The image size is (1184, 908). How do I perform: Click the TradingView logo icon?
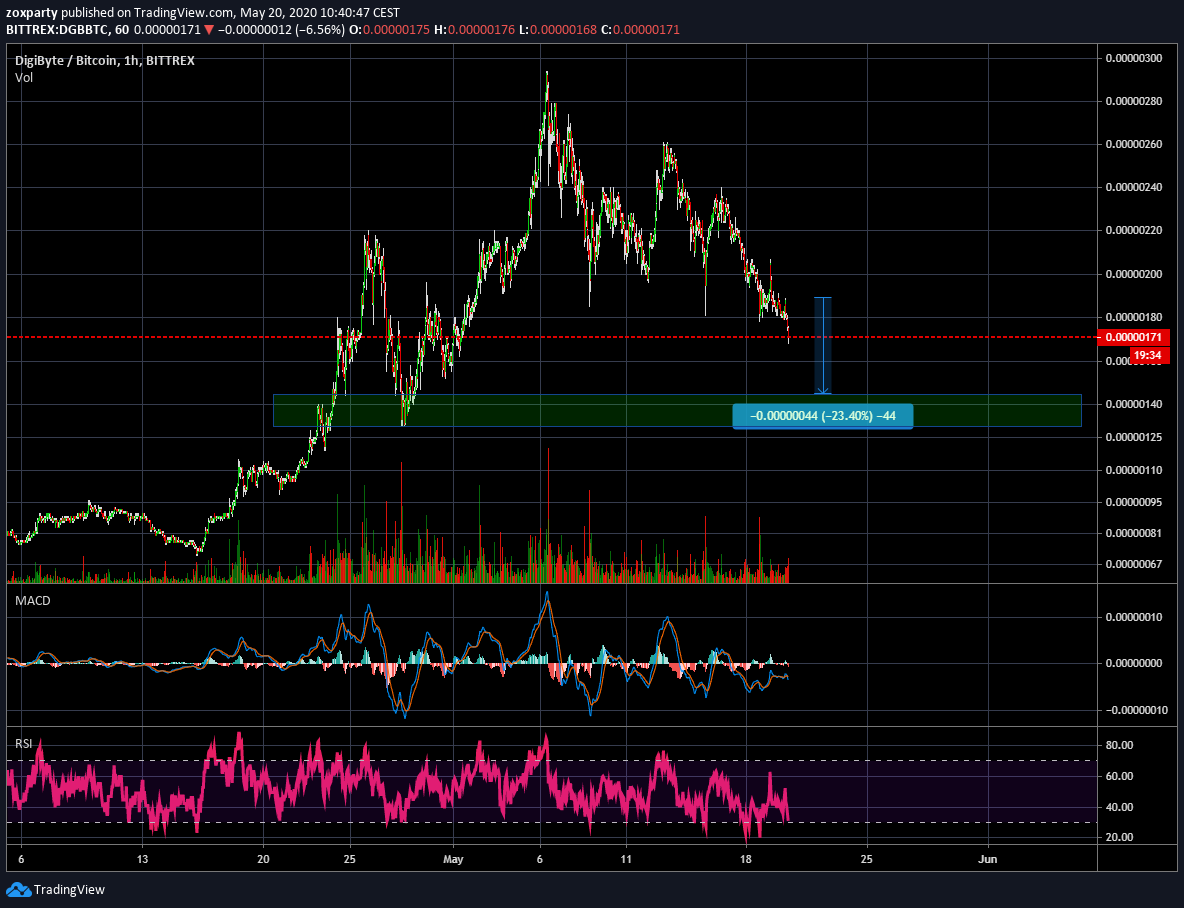[18, 889]
